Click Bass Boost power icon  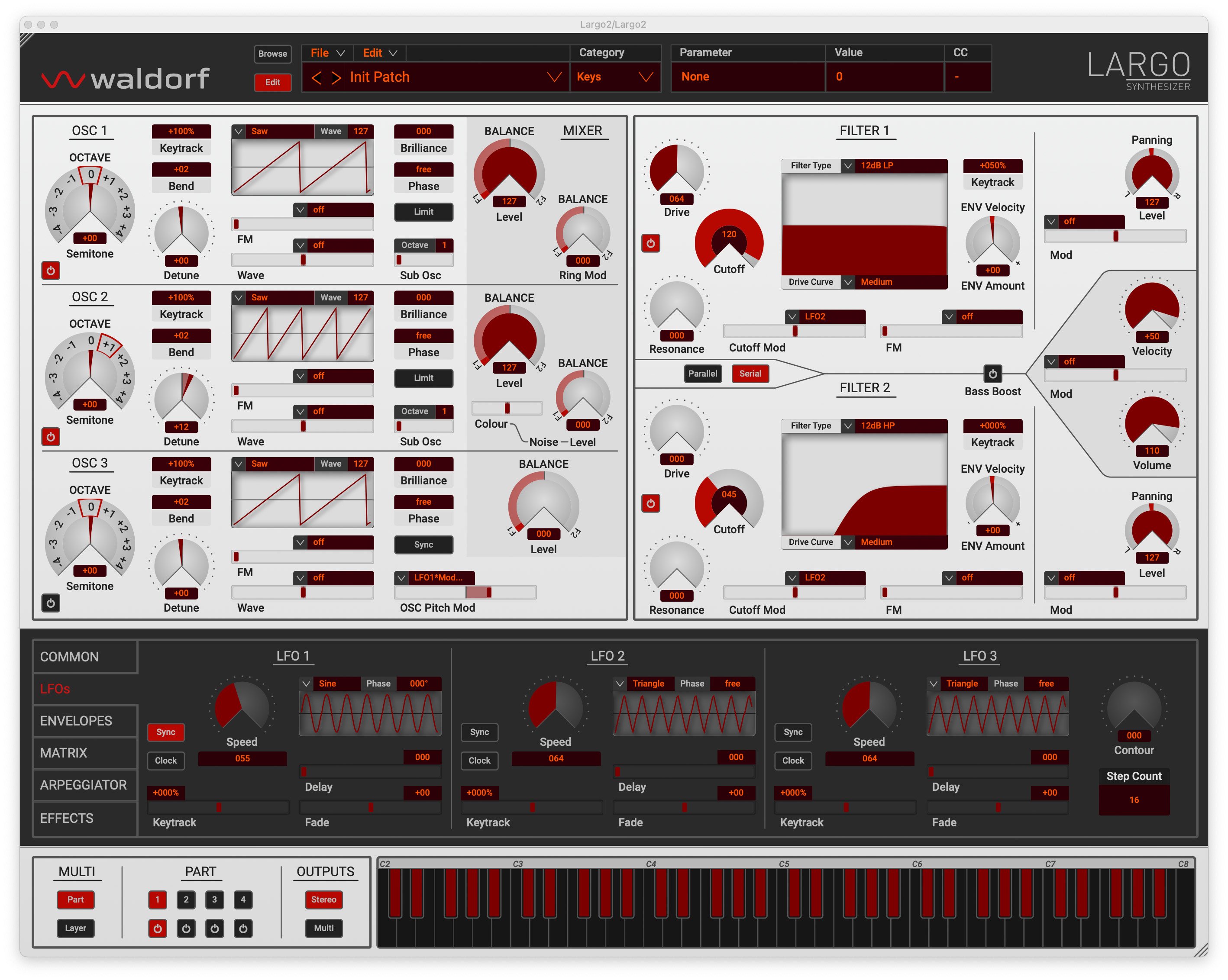click(992, 374)
